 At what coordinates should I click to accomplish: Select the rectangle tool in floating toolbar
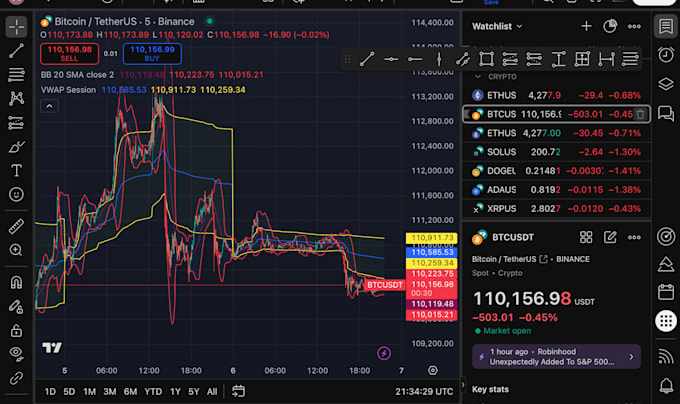tap(486, 59)
